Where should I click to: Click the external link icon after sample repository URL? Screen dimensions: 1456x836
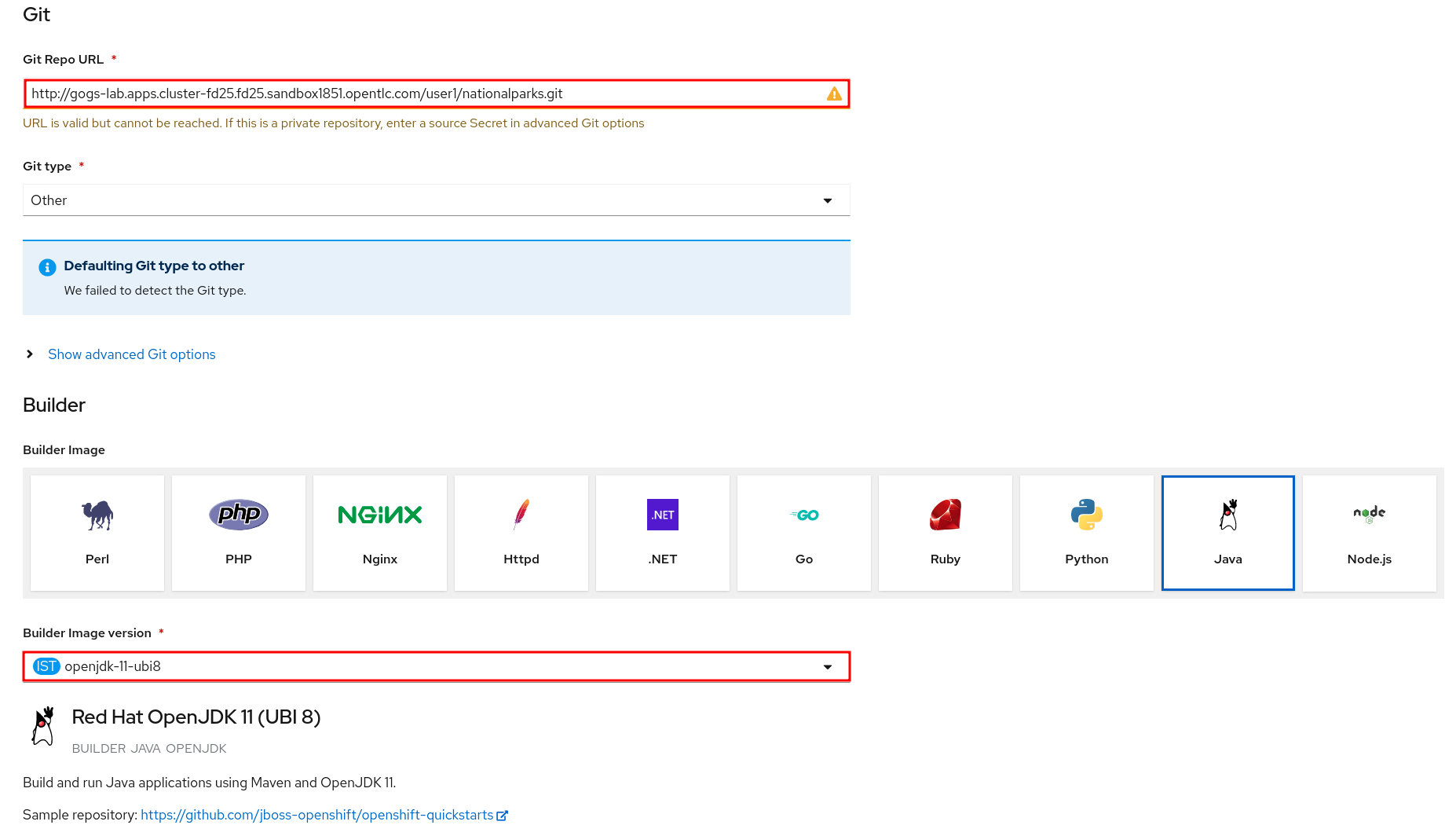pyautogui.click(x=503, y=816)
